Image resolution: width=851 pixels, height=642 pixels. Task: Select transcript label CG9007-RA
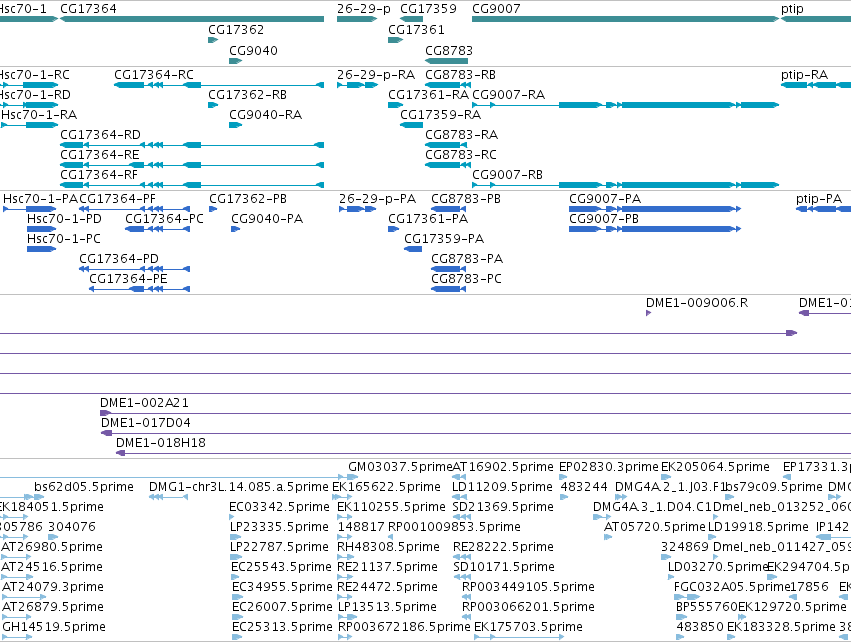pos(509,94)
